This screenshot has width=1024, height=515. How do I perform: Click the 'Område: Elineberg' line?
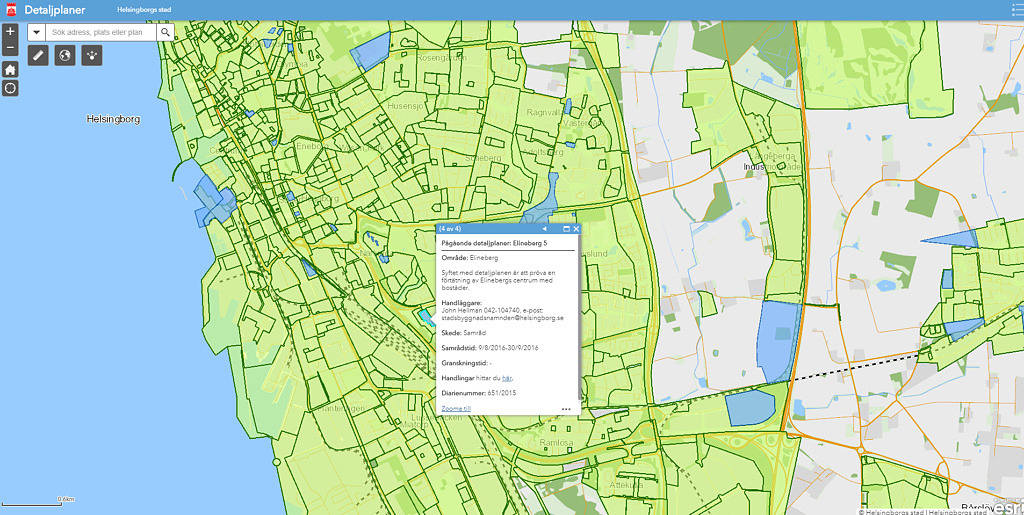pos(470,258)
